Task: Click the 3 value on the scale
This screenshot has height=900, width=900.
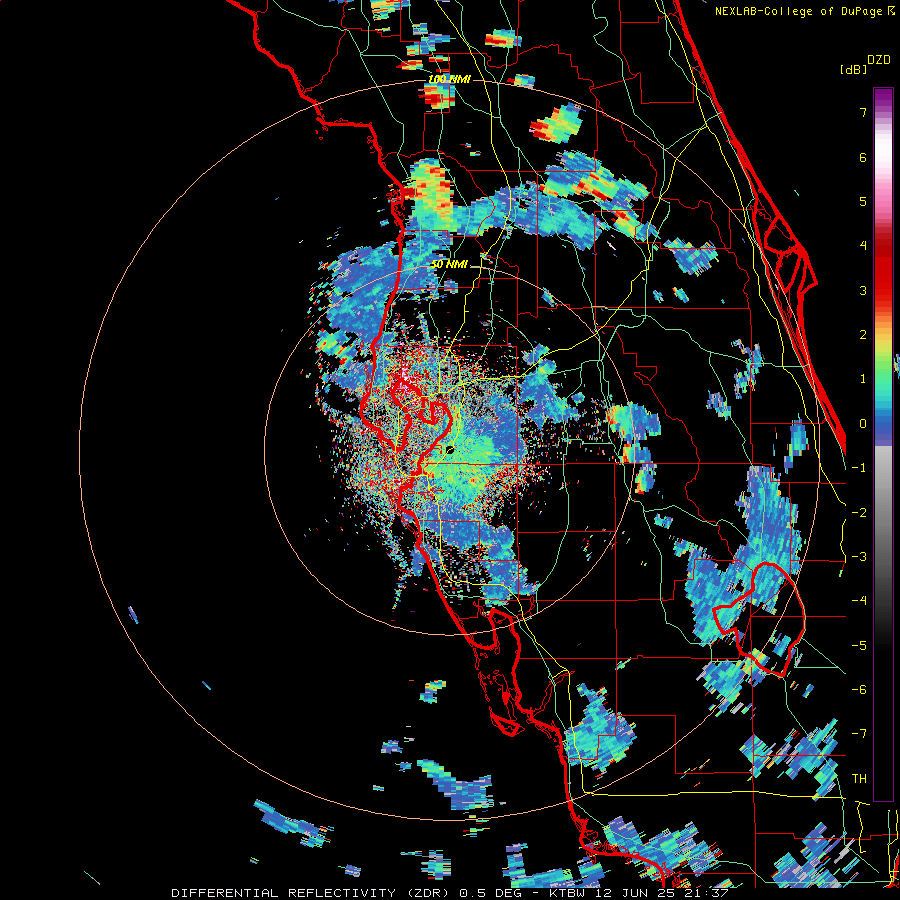Action: [x=863, y=290]
